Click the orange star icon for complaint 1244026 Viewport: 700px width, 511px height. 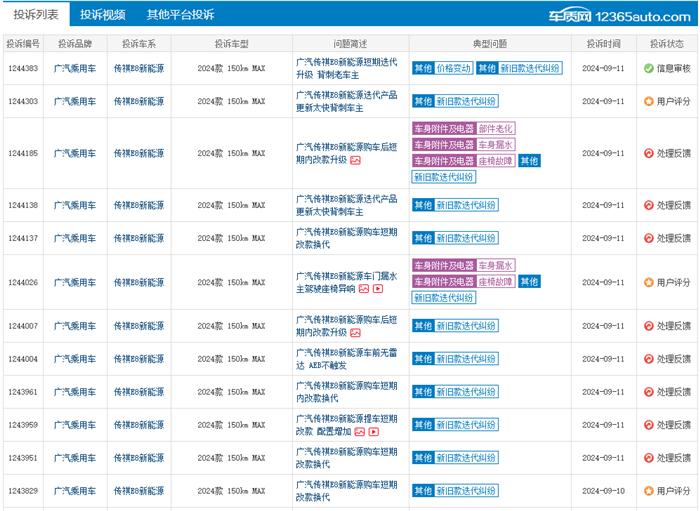(649, 282)
